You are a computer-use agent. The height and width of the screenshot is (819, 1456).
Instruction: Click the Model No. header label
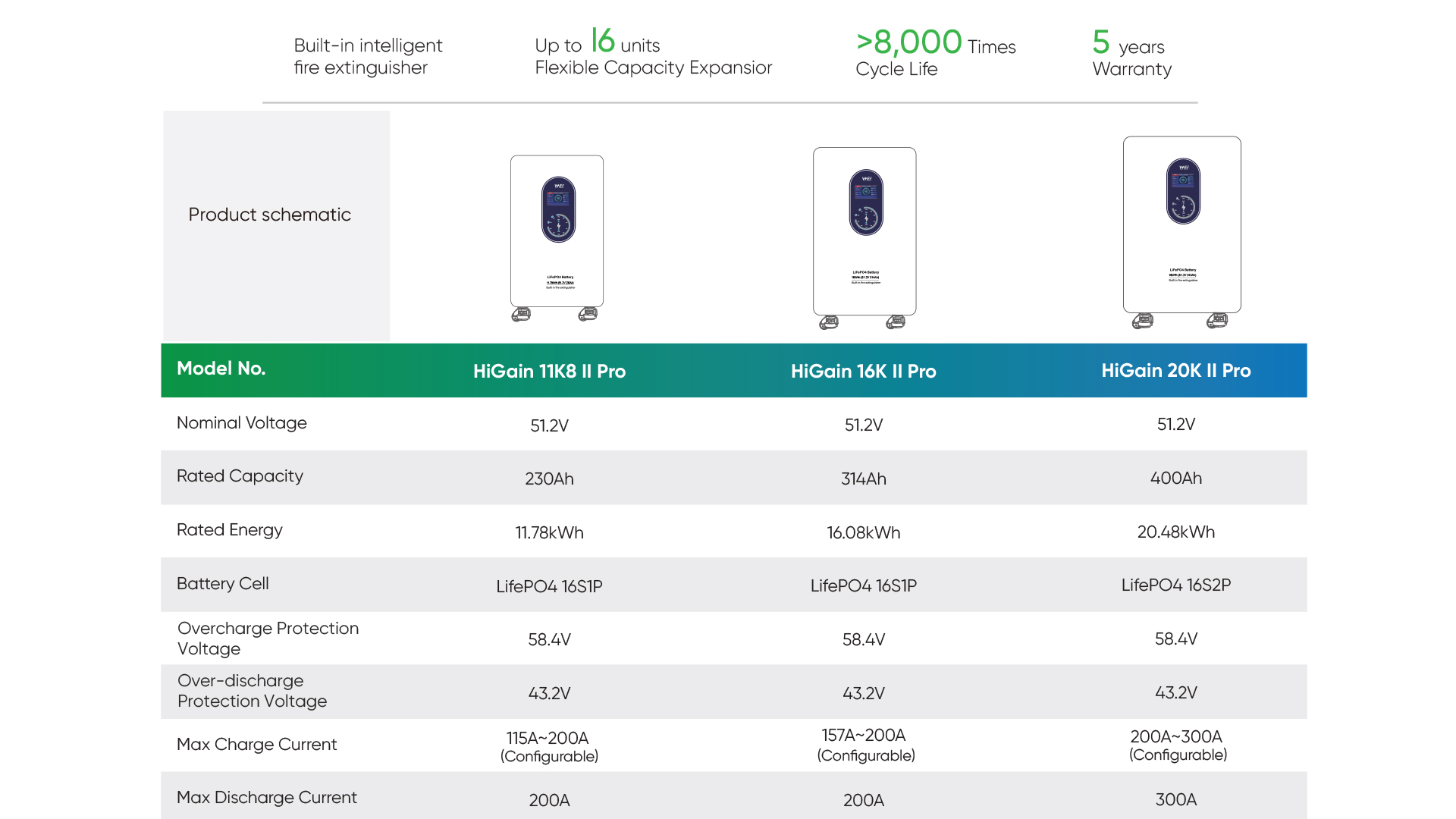coord(221,369)
